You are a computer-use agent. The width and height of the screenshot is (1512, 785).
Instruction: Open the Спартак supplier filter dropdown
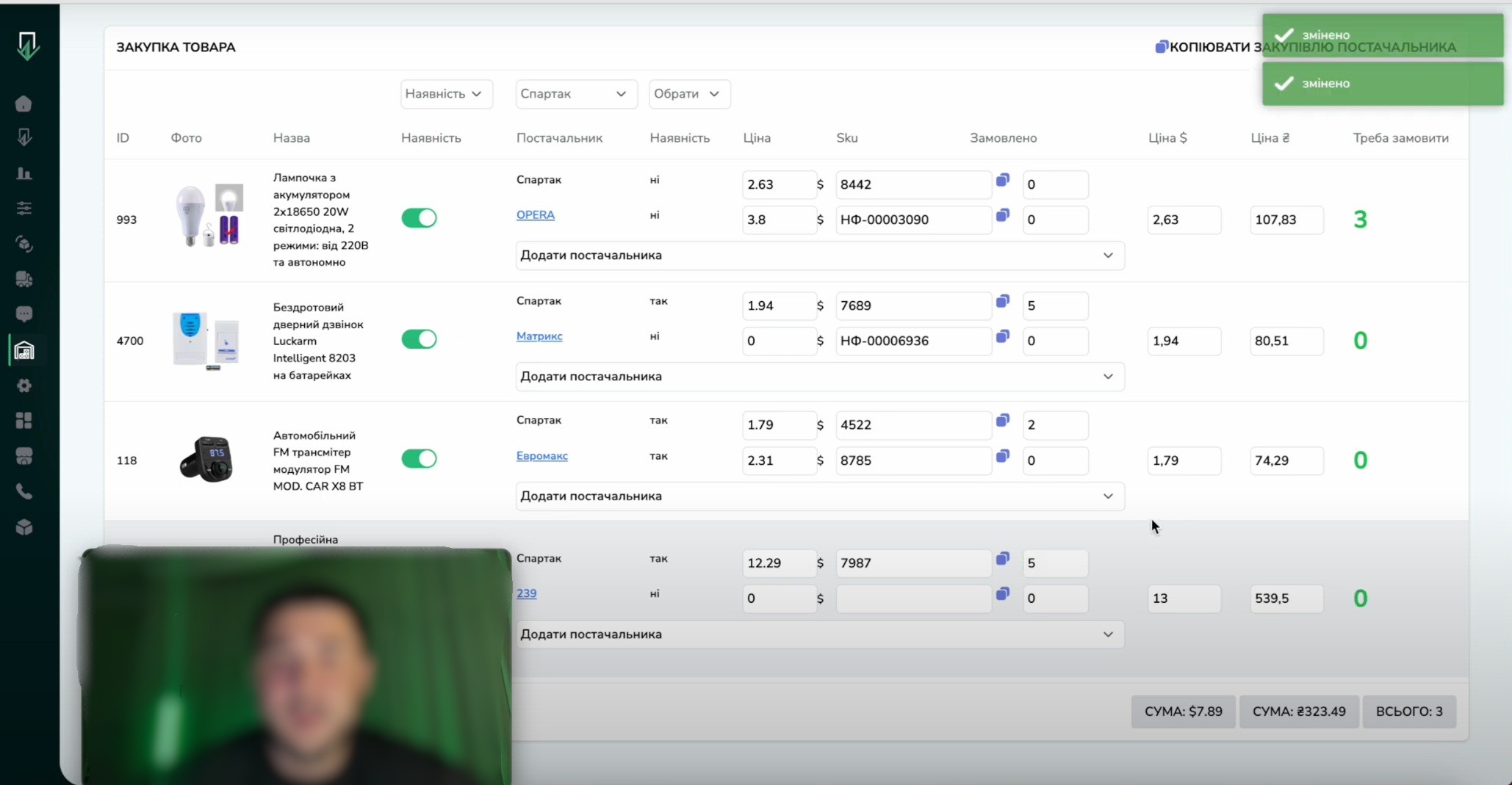(577, 94)
